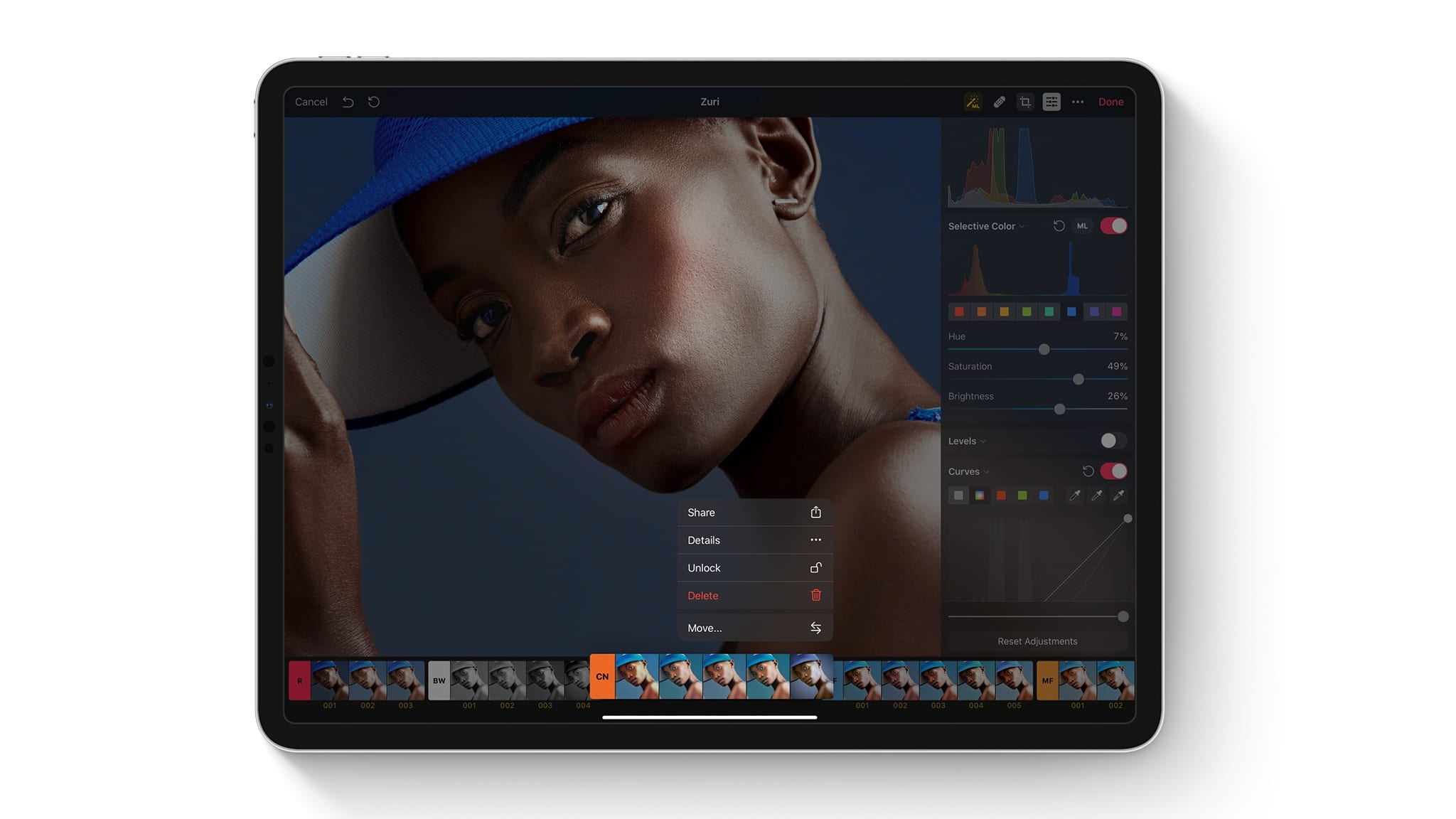1456x819 pixels.
Task: Choose Delete from the context menu
Action: 755,596
